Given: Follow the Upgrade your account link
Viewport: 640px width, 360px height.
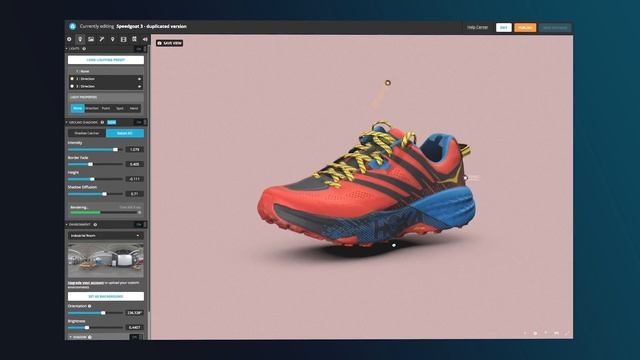Looking at the screenshot, I should point(86,282).
